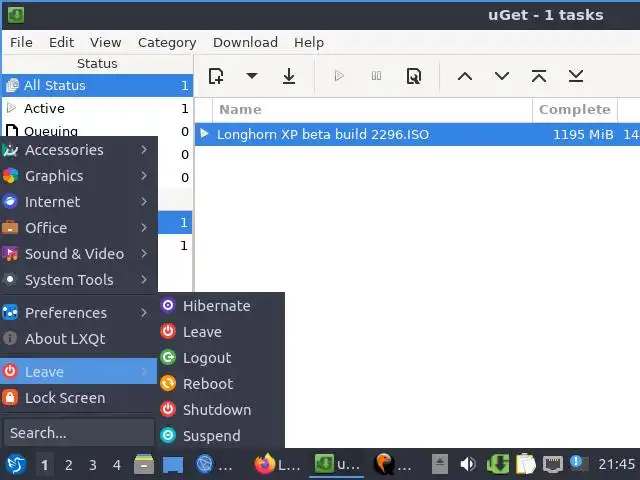Click the notification alert tray icon
This screenshot has width=640, height=480.
coord(579,464)
